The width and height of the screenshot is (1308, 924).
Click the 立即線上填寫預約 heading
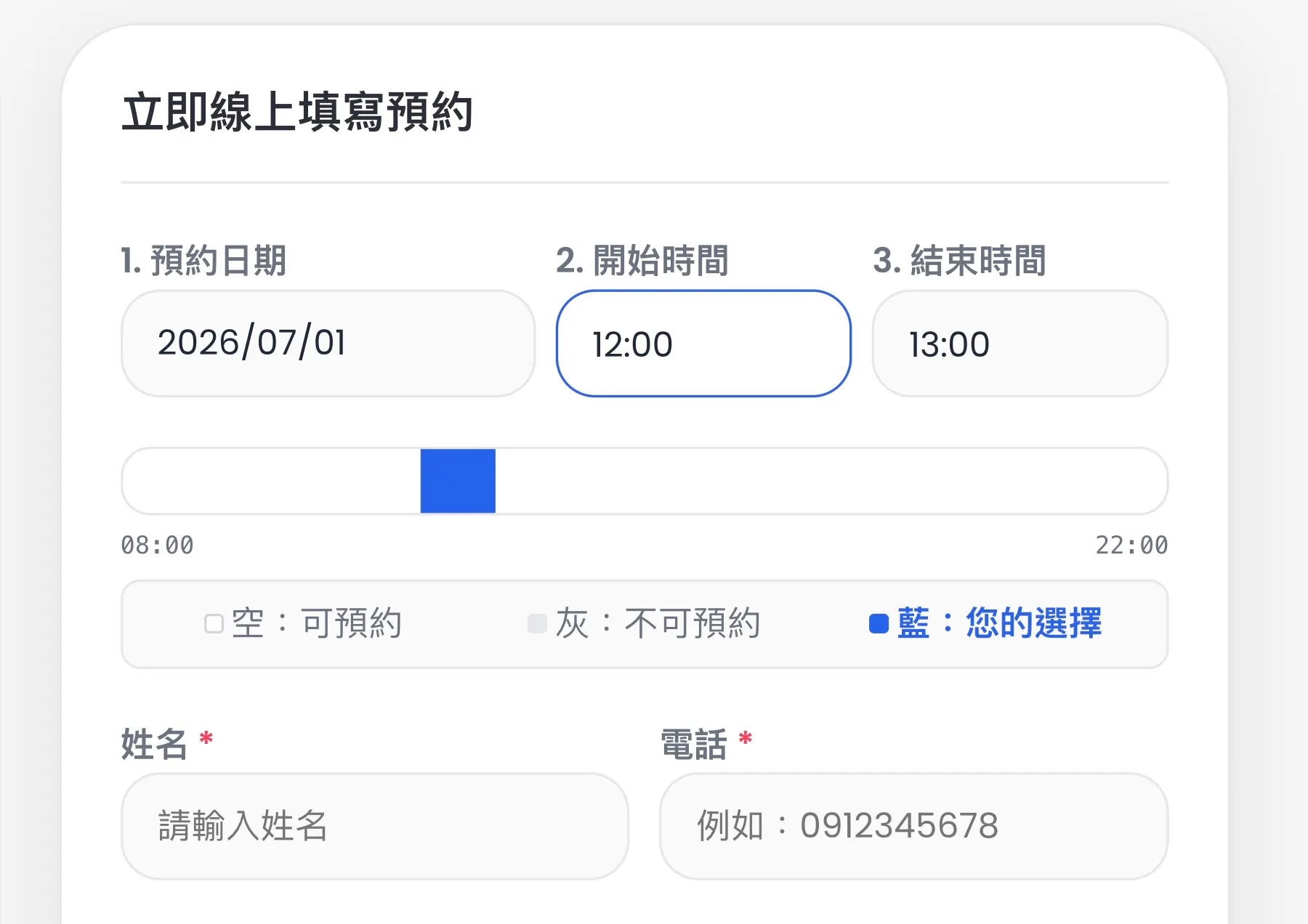(x=297, y=112)
